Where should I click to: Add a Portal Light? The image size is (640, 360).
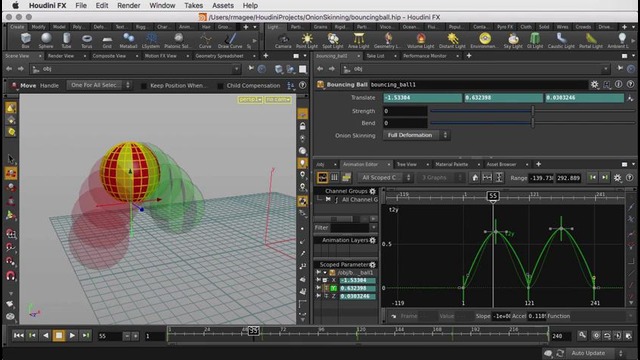(591, 40)
